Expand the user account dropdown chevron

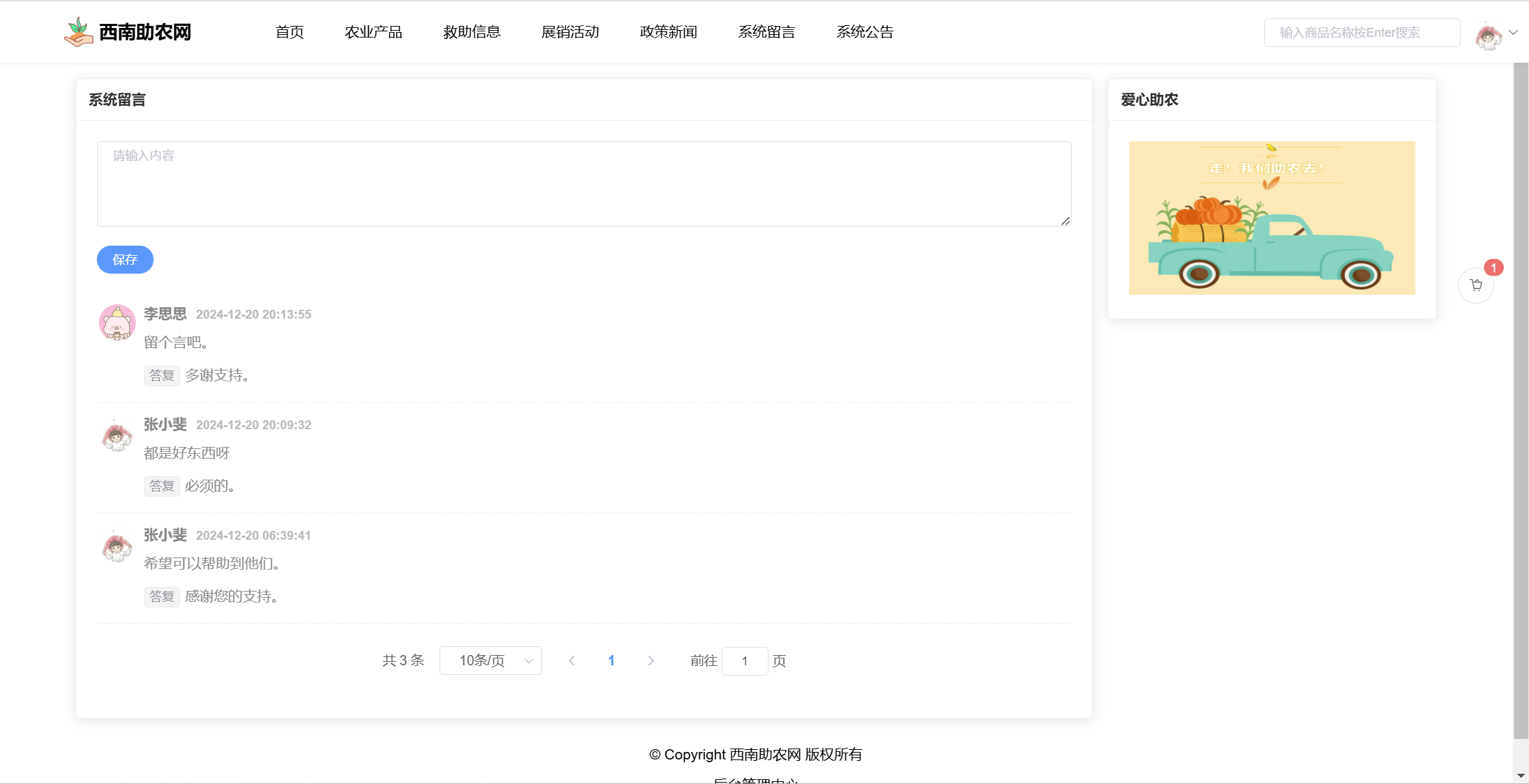[x=1513, y=32]
